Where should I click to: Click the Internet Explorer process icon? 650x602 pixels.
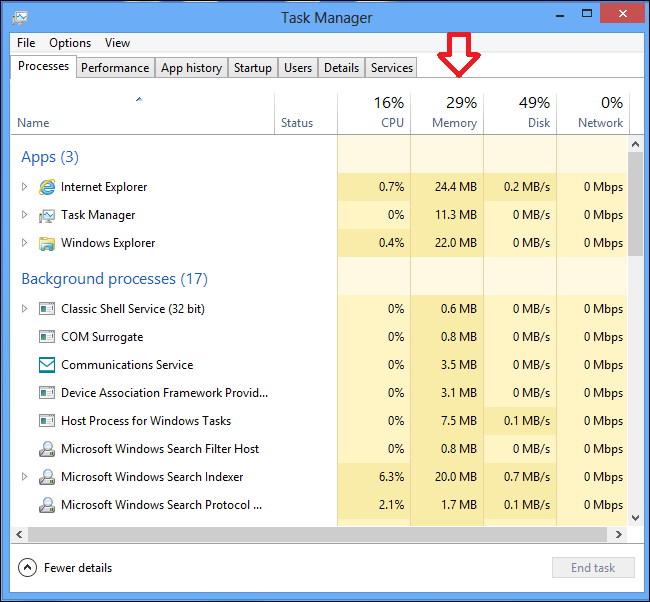click(x=47, y=187)
